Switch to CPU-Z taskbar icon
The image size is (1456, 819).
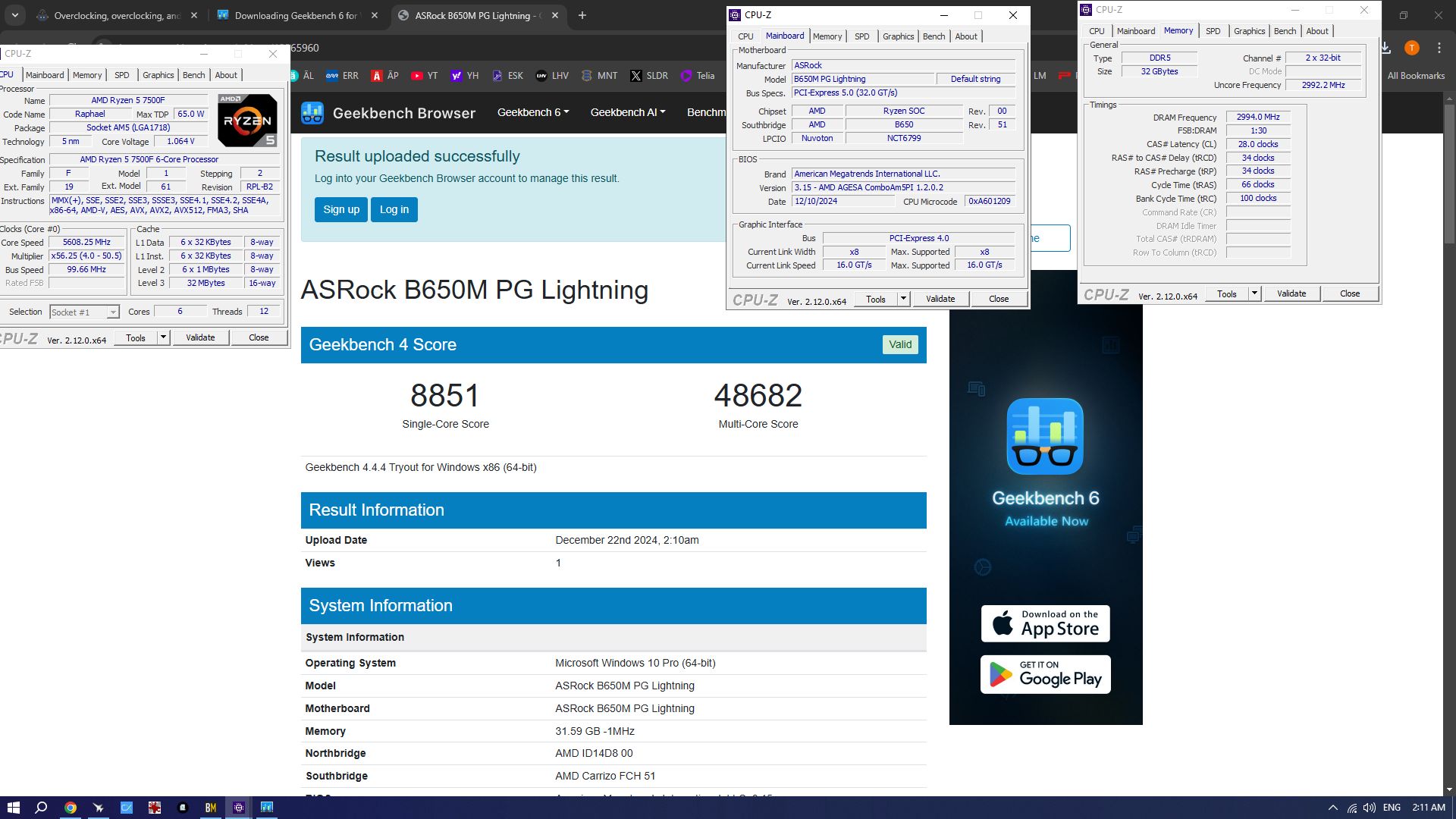(x=238, y=808)
